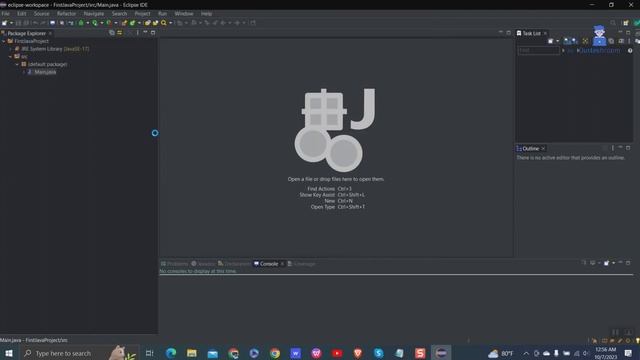Click the Find field in Task List

coord(538,50)
